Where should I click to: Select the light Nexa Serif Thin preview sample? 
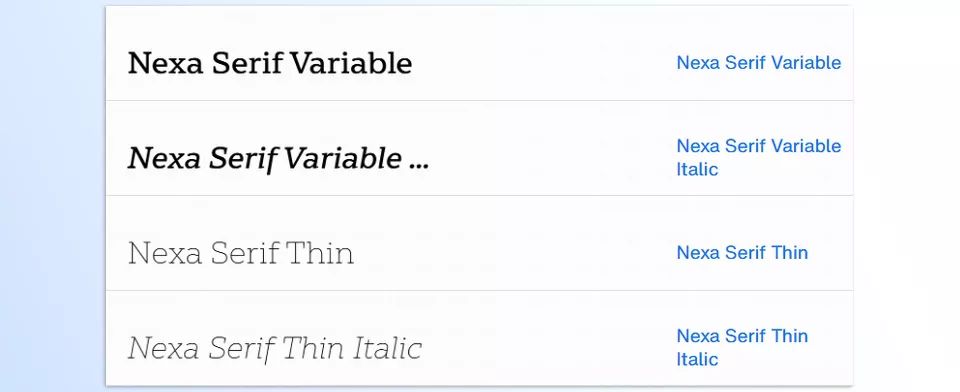click(241, 253)
